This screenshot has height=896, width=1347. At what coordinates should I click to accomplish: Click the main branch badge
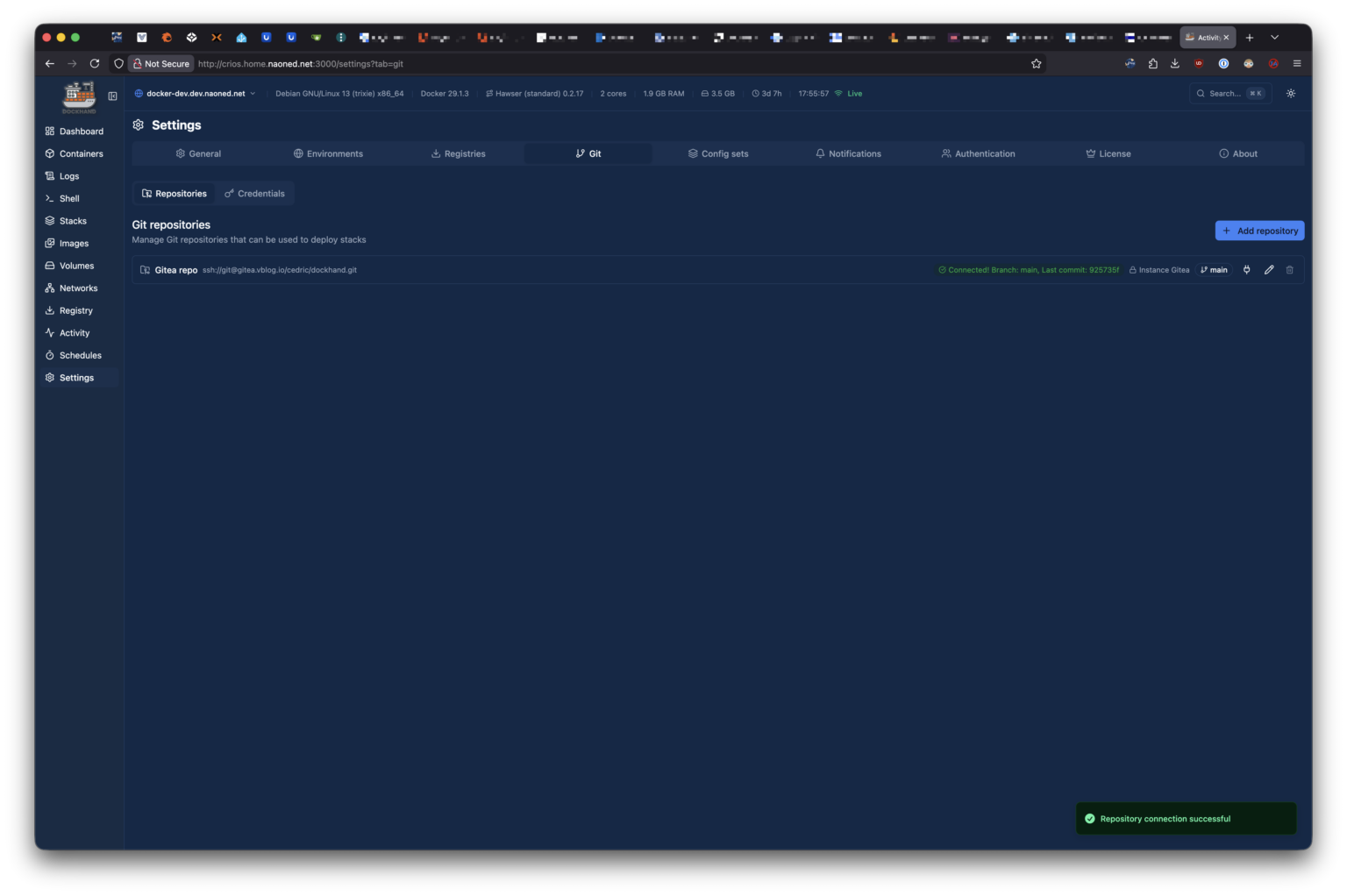click(1214, 270)
